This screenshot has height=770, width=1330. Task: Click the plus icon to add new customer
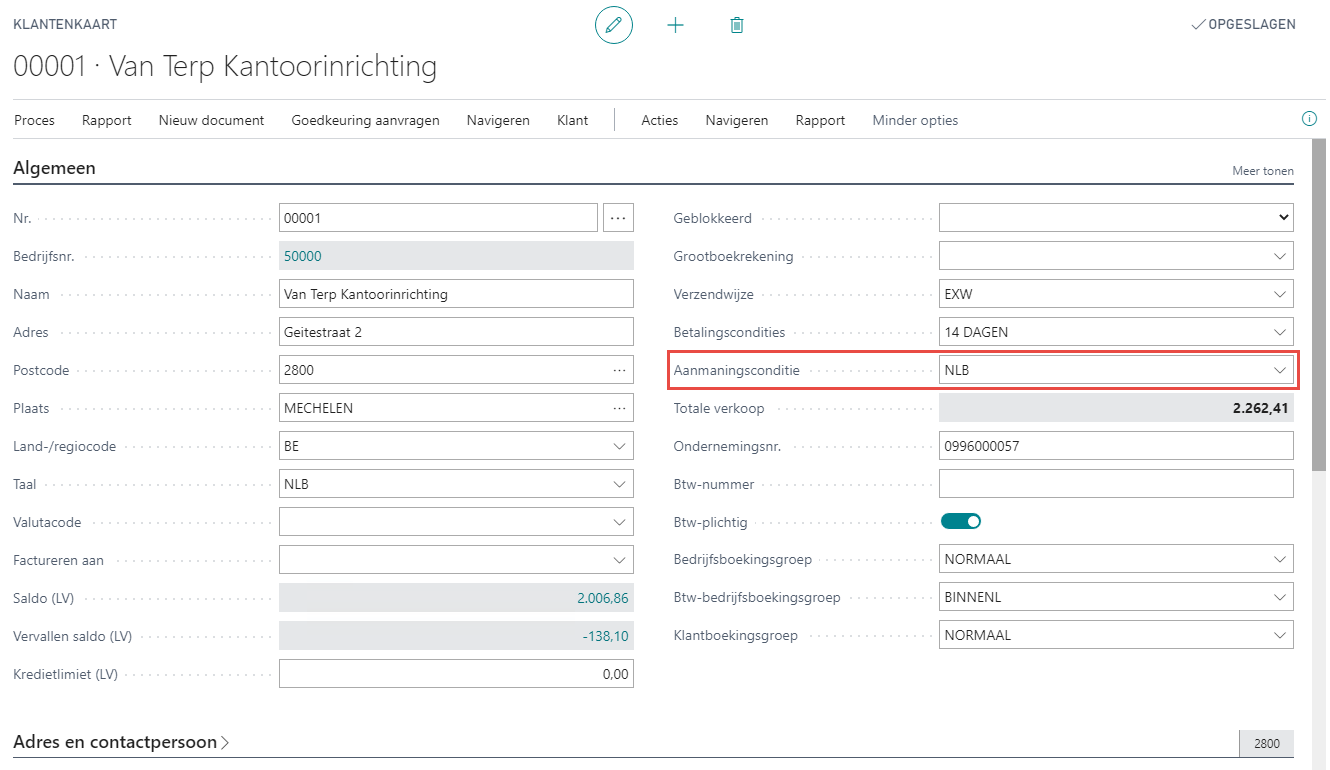coord(675,25)
